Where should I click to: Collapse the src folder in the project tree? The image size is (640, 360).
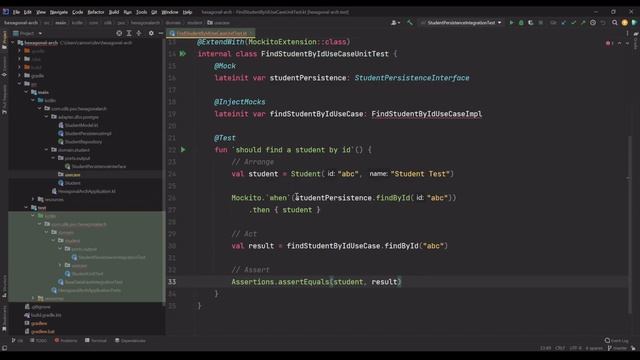click(20, 84)
